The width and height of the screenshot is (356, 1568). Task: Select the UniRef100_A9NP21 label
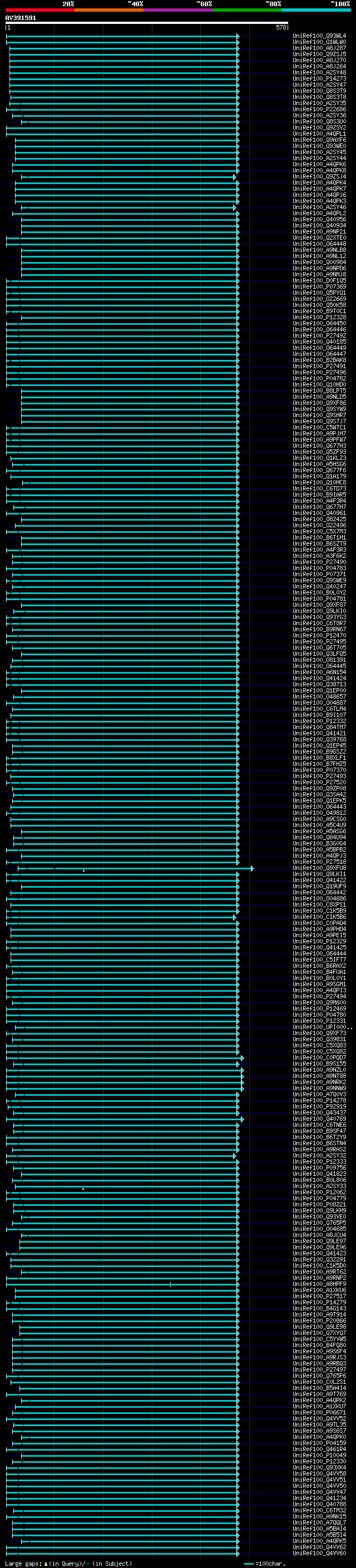[x=319, y=232]
